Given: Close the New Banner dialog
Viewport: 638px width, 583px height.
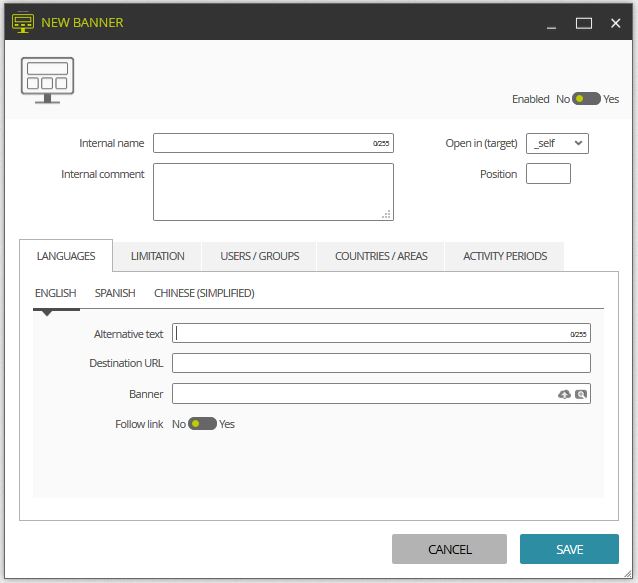Looking at the screenshot, I should [616, 24].
